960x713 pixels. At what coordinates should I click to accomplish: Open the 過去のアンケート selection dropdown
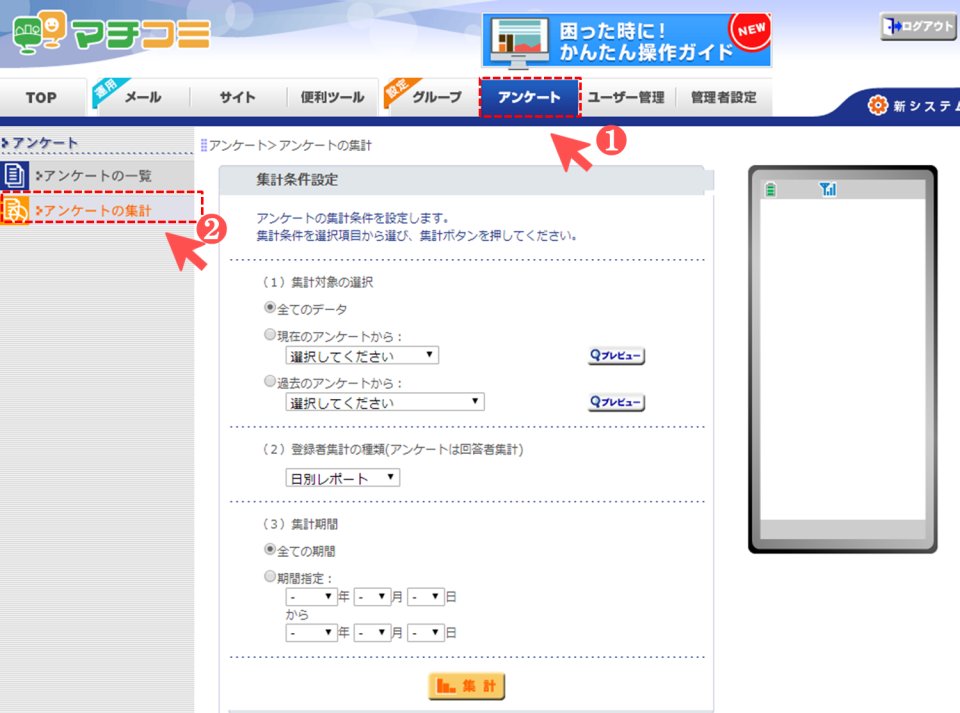[384, 402]
